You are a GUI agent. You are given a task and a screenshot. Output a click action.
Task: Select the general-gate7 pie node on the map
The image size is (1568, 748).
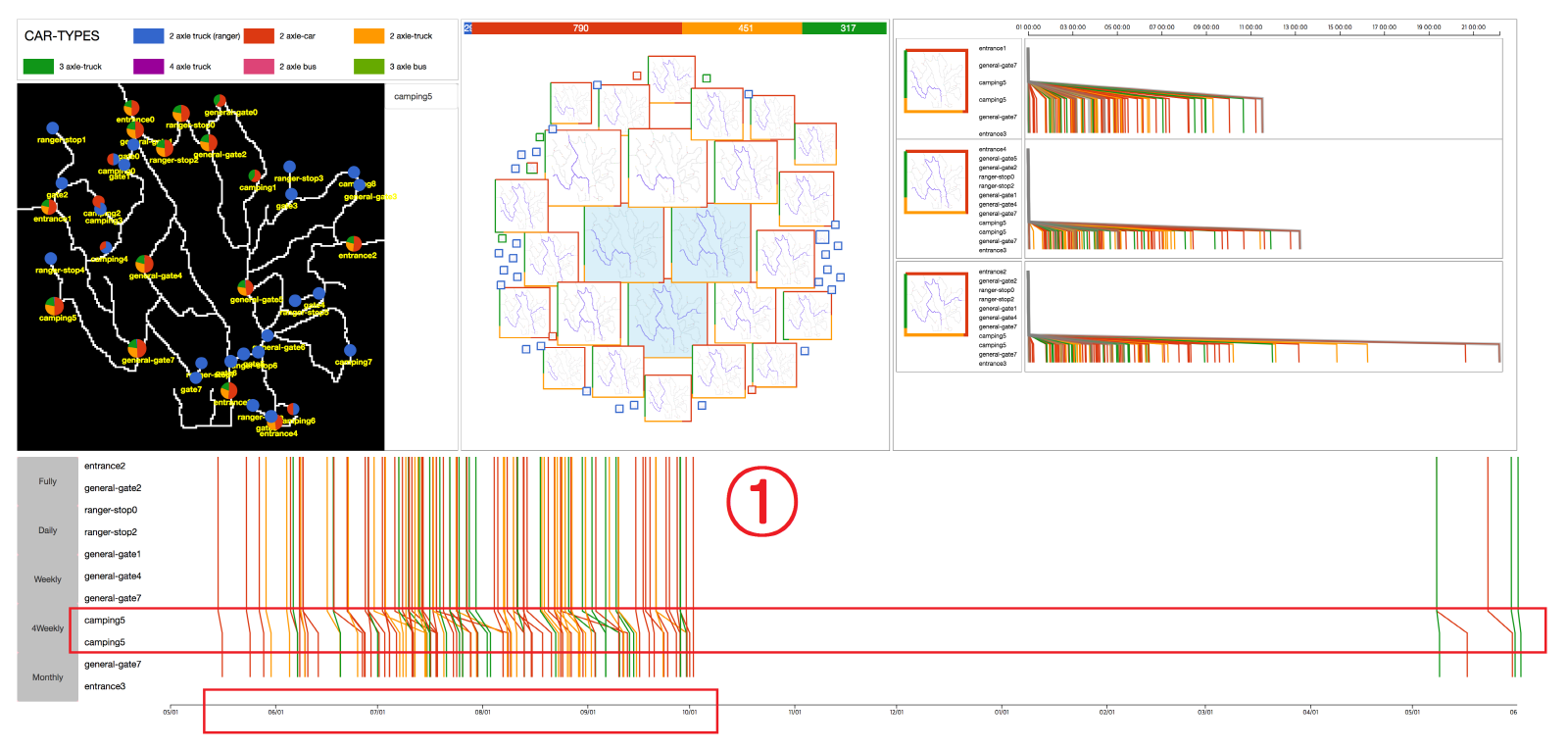137,348
